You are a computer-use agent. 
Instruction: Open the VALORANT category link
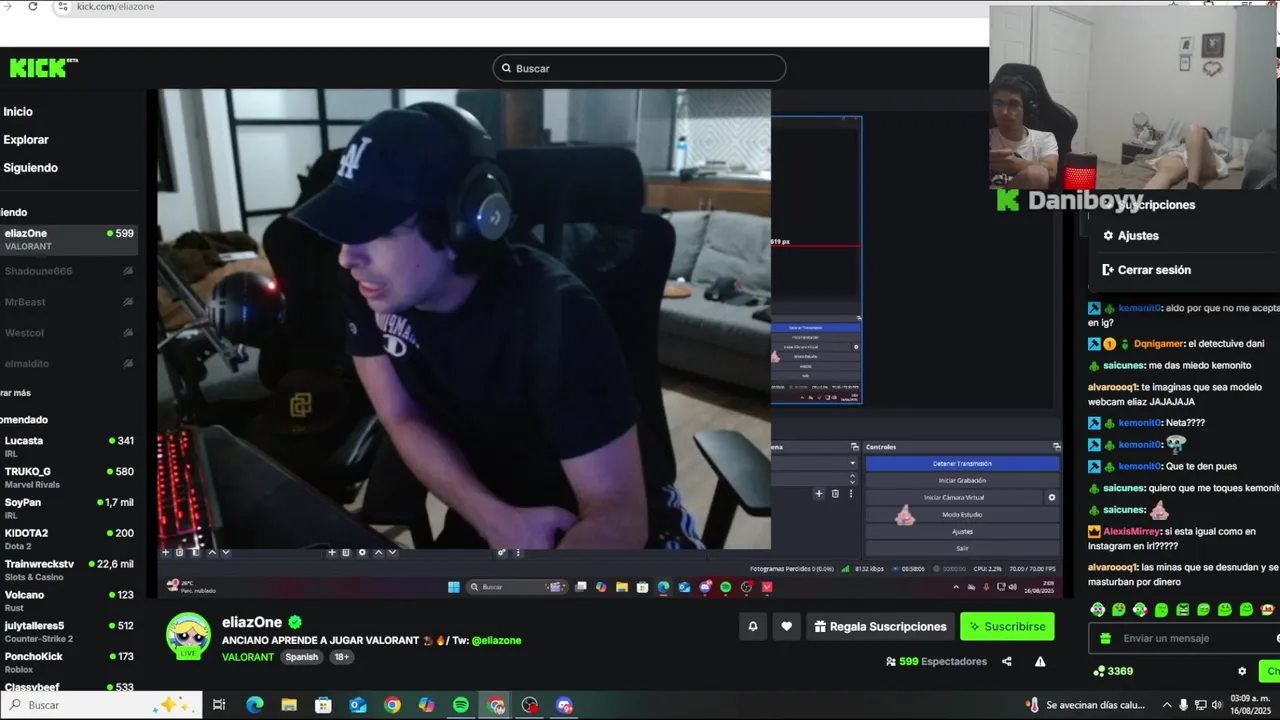[248, 657]
